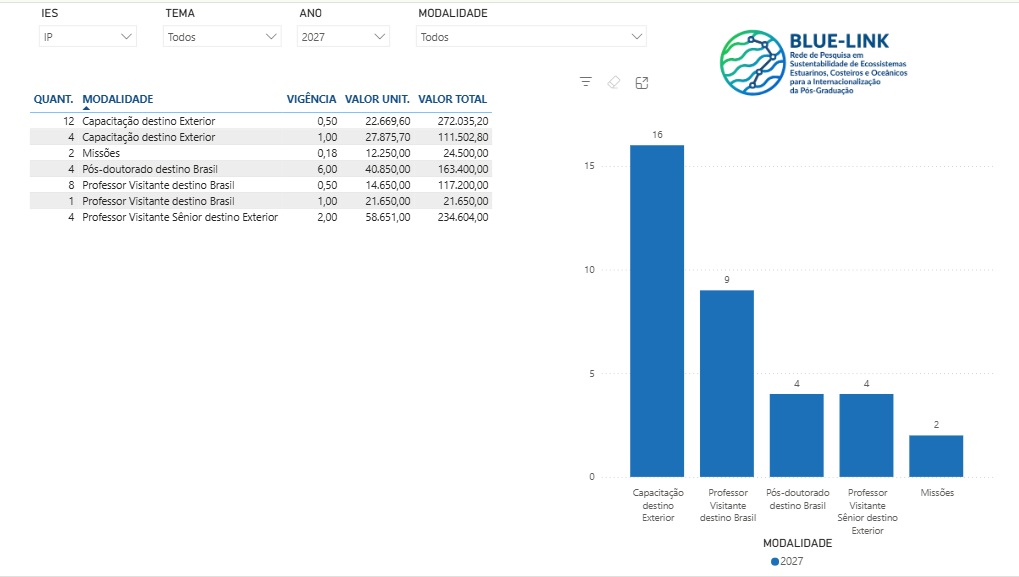Image resolution: width=1019 pixels, height=577 pixels.
Task: Click Professor Visitante Sênior destino Exterior row
Action: click(261, 217)
